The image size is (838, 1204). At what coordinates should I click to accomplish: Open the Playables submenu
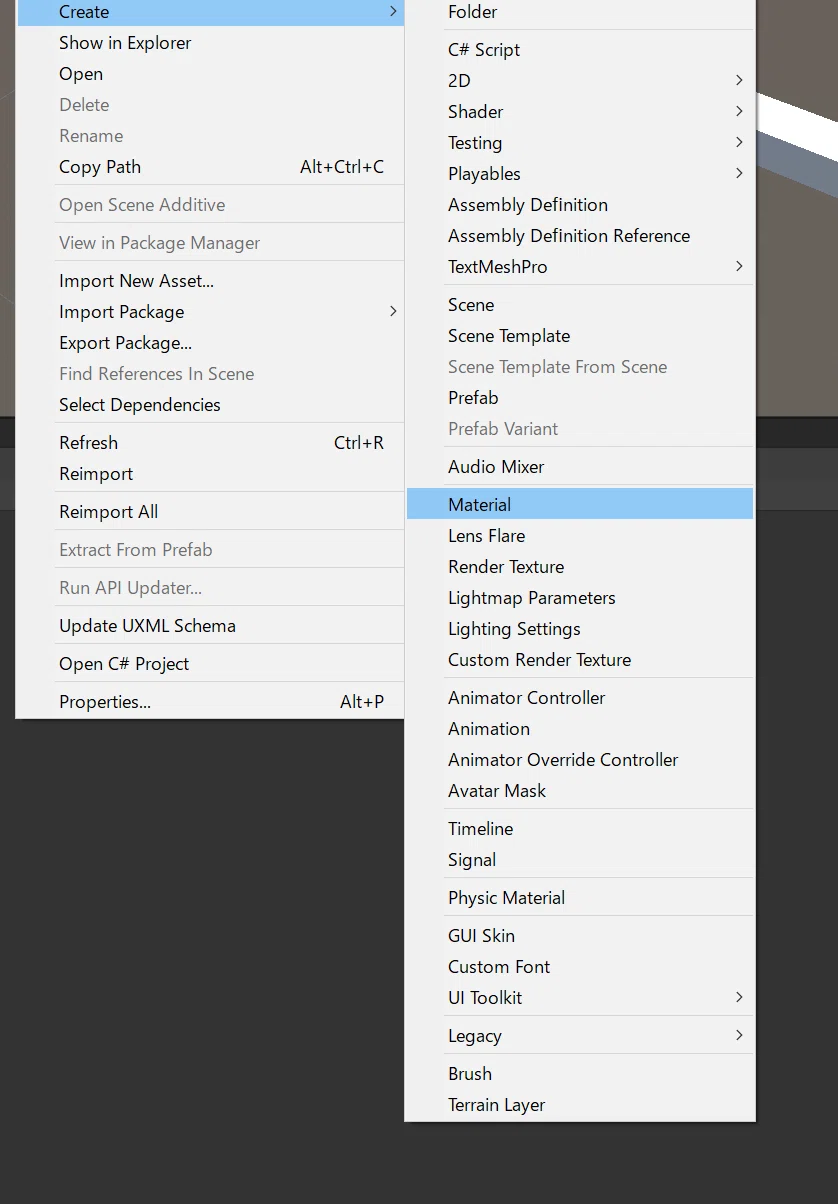click(580, 174)
